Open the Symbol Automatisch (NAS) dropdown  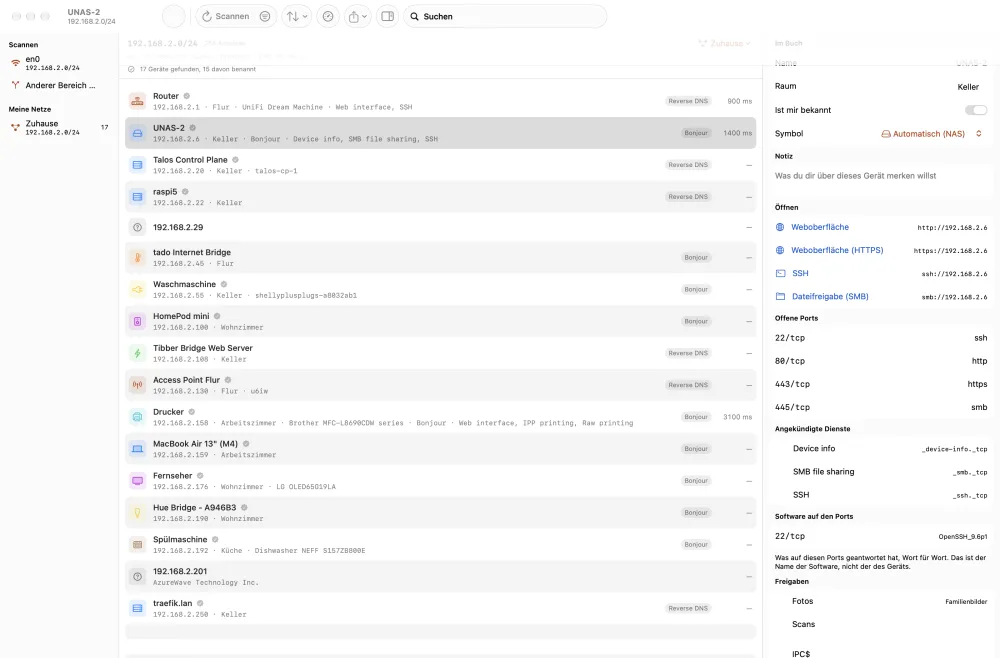pyautogui.click(x=931, y=134)
